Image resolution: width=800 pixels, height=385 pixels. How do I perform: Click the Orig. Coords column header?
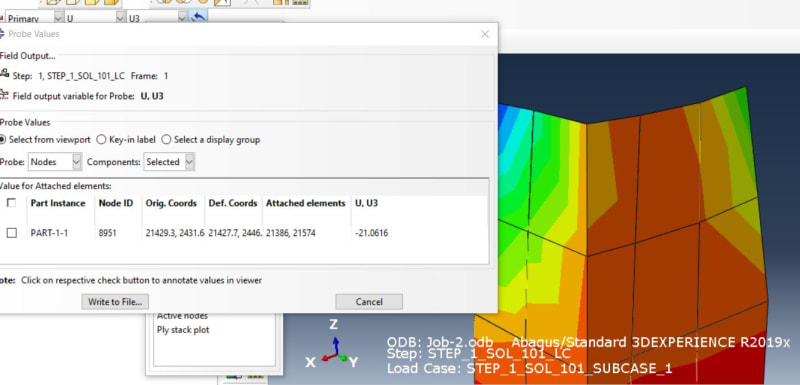click(x=171, y=203)
